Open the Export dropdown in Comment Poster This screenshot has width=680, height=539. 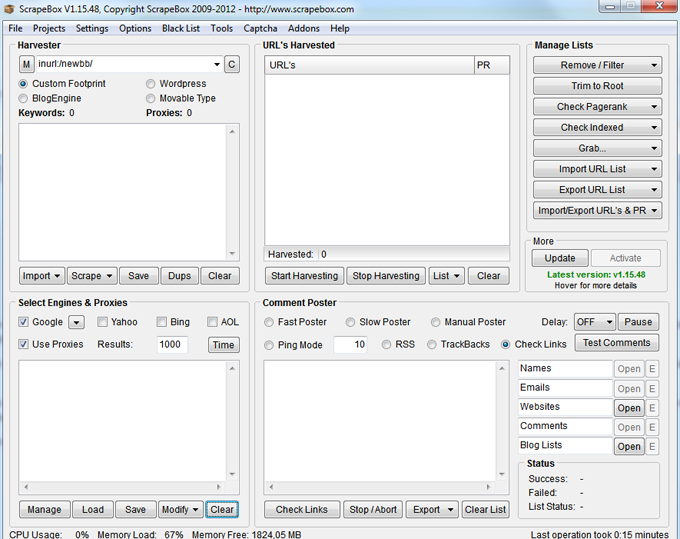point(432,510)
